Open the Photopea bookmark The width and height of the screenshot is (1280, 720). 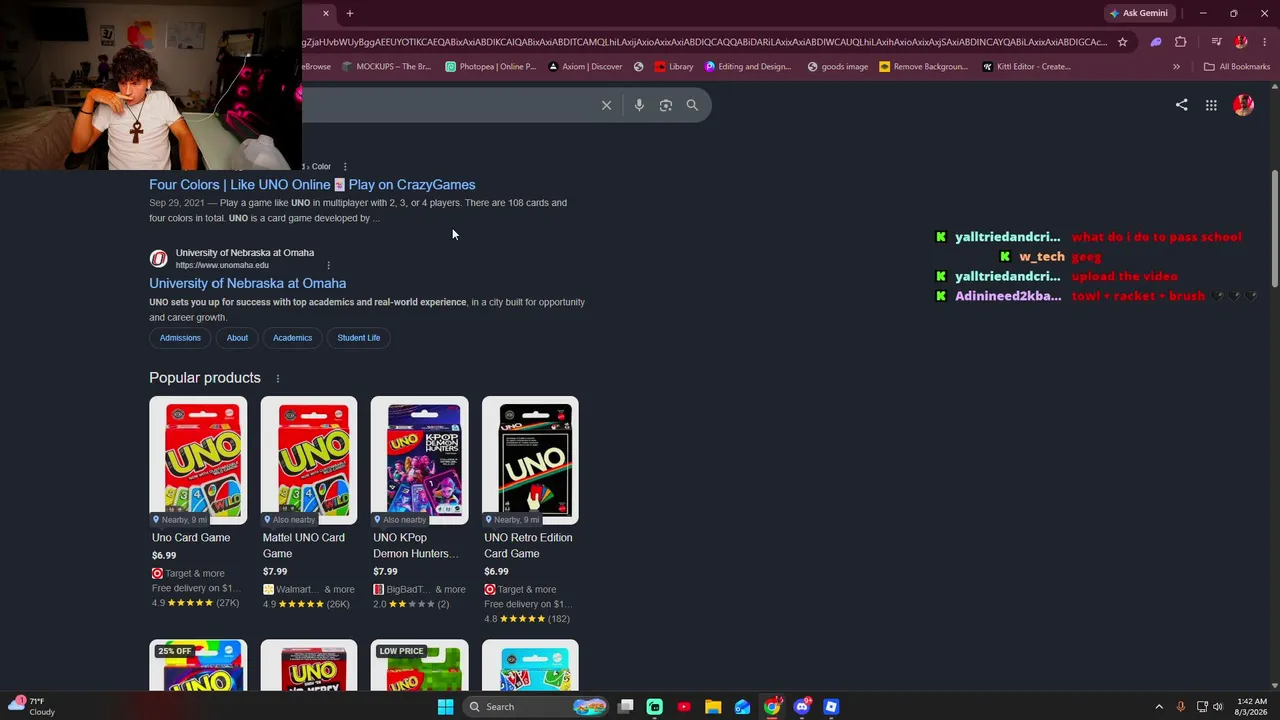(491, 67)
